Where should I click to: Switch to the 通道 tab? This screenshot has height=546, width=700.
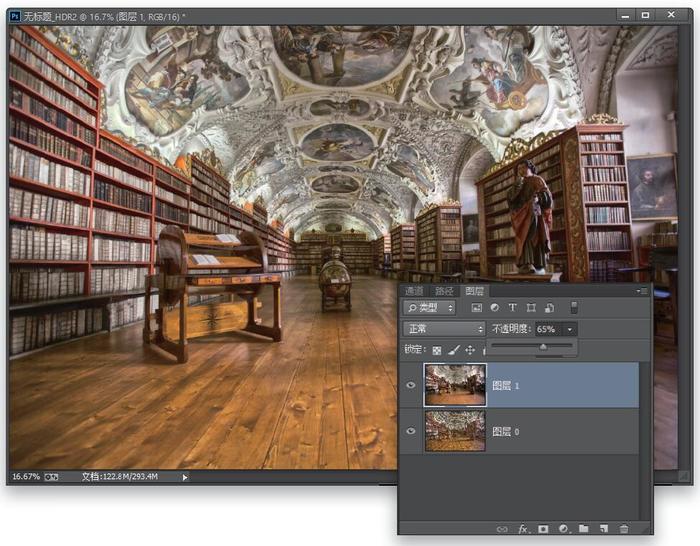pyautogui.click(x=413, y=290)
